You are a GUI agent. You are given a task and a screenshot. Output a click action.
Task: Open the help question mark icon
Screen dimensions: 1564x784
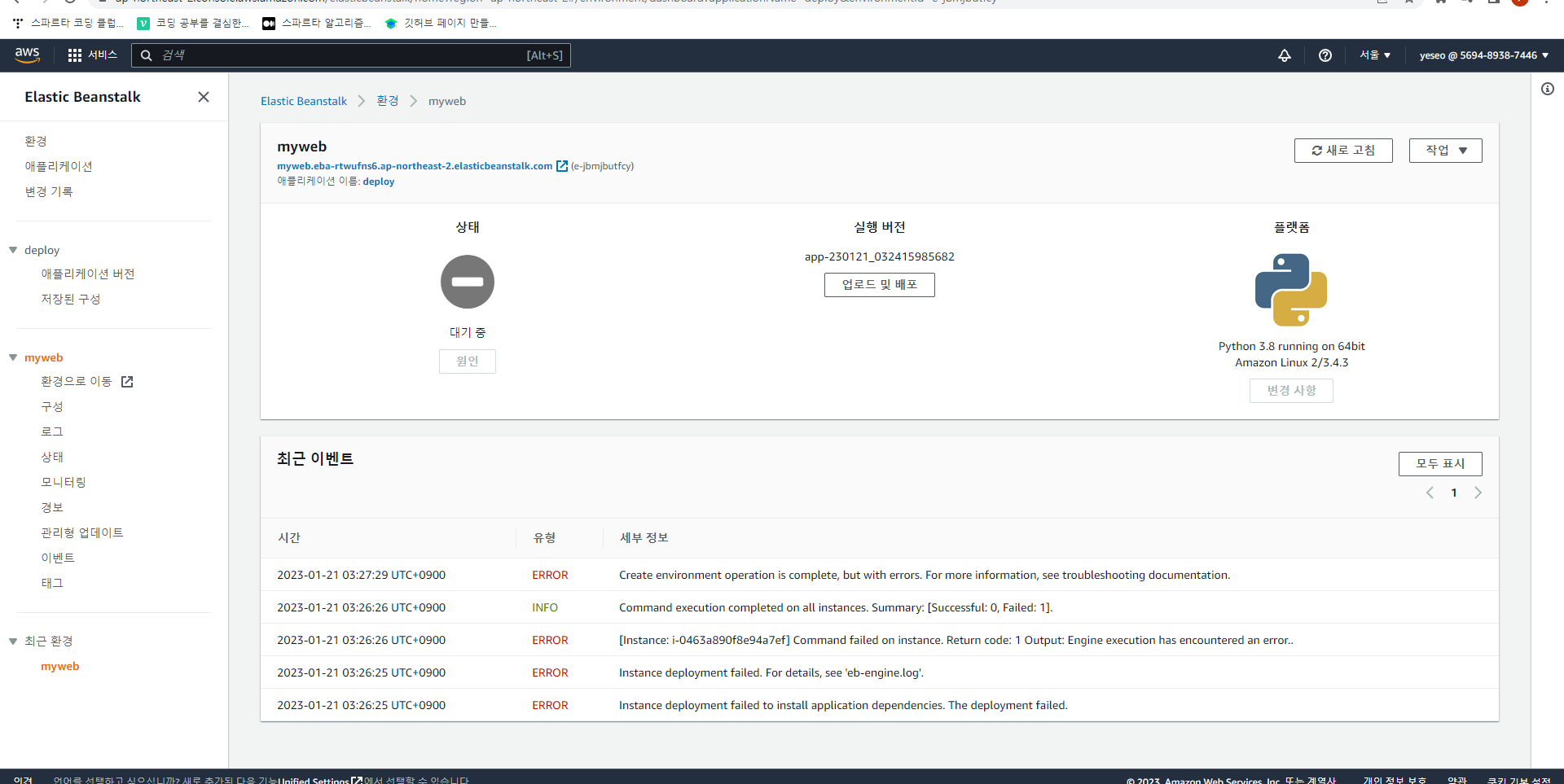pos(1325,55)
